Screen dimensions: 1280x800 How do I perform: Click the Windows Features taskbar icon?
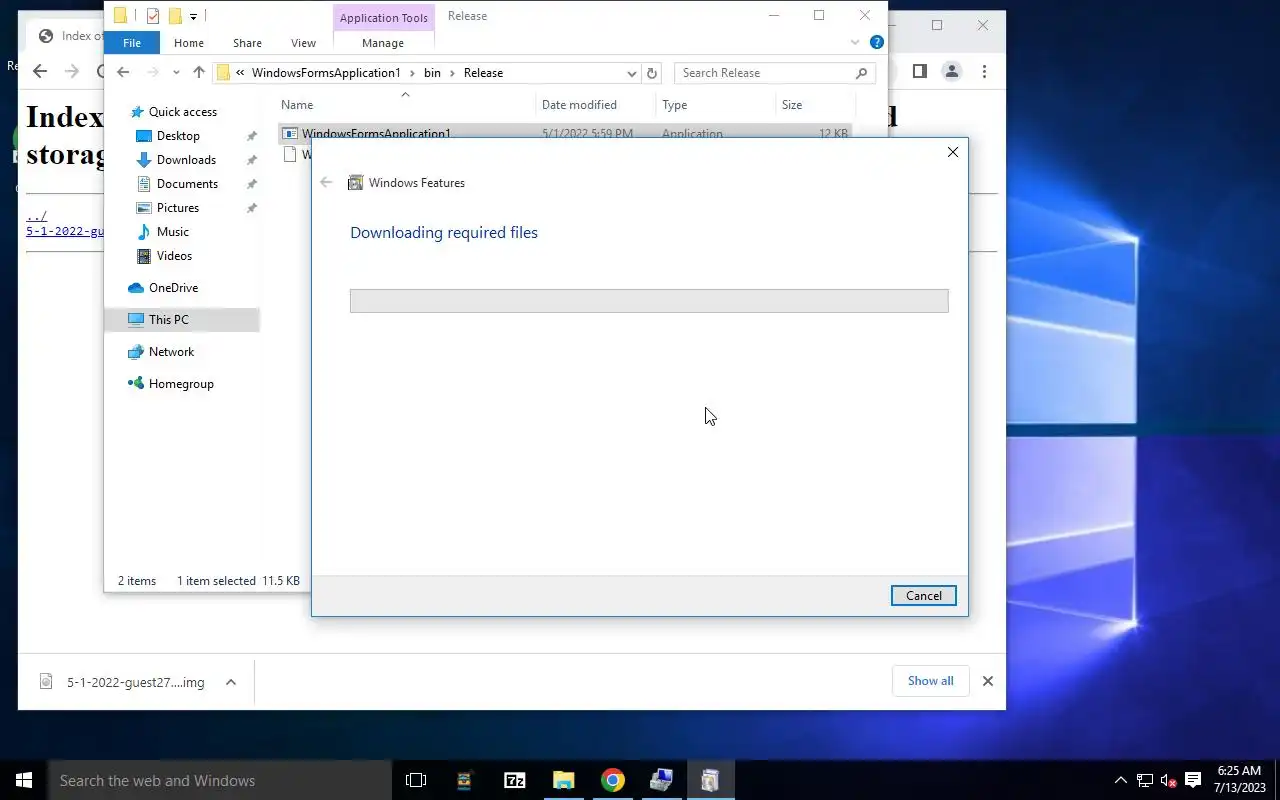[710, 780]
